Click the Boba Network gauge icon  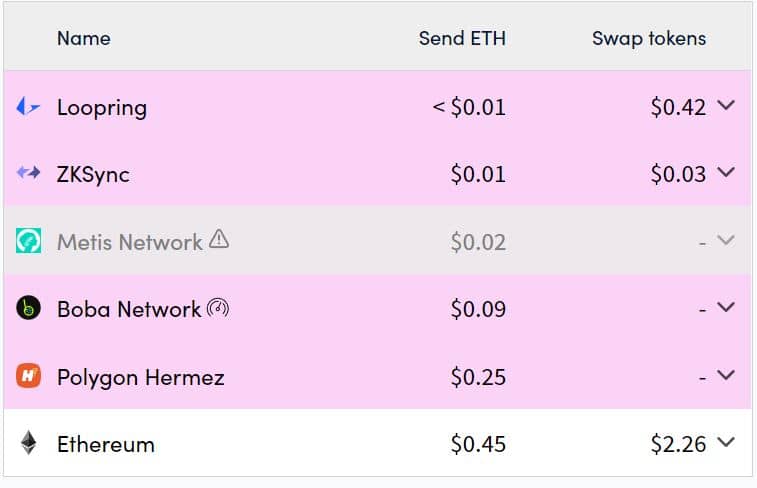tap(217, 308)
